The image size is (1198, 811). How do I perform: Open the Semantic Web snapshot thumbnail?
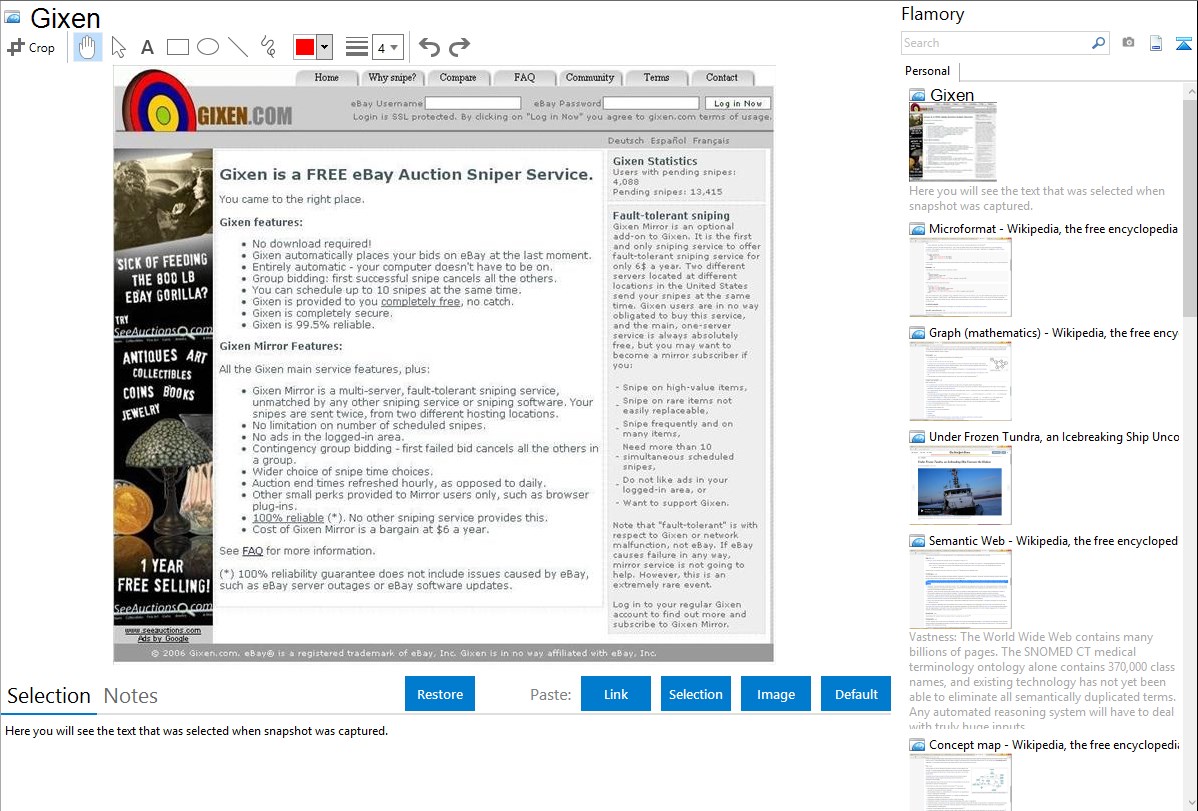(x=960, y=589)
